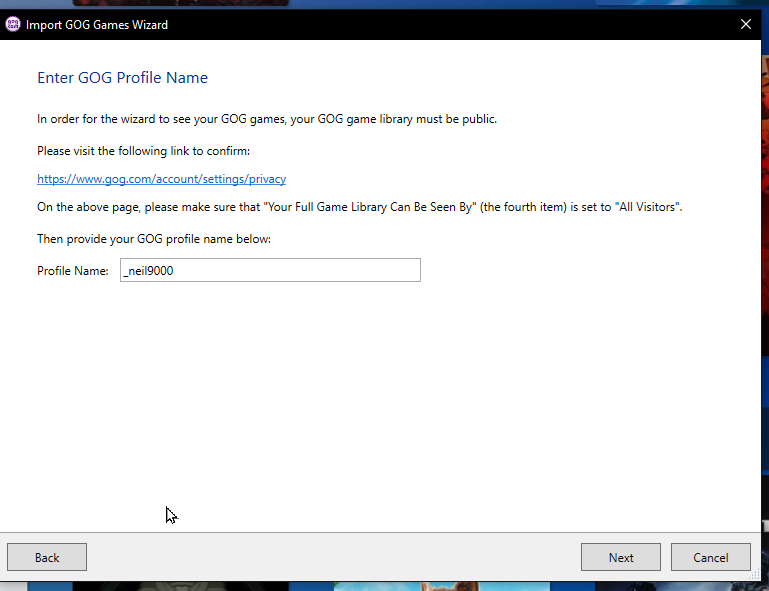
Task: Click the GOG wizard title bar icon
Action: pyautogui.click(x=13, y=25)
